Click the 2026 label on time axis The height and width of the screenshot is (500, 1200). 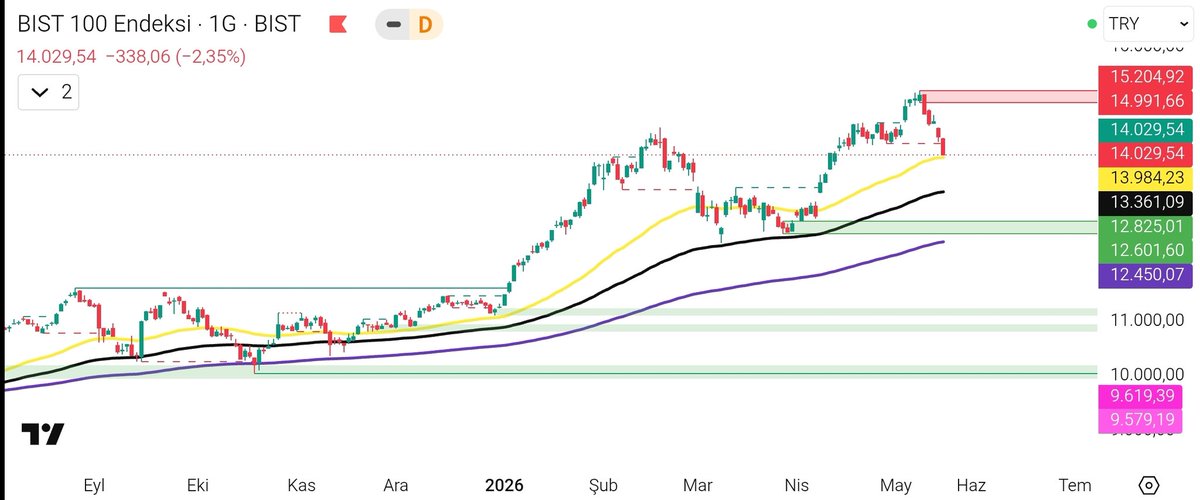(504, 485)
